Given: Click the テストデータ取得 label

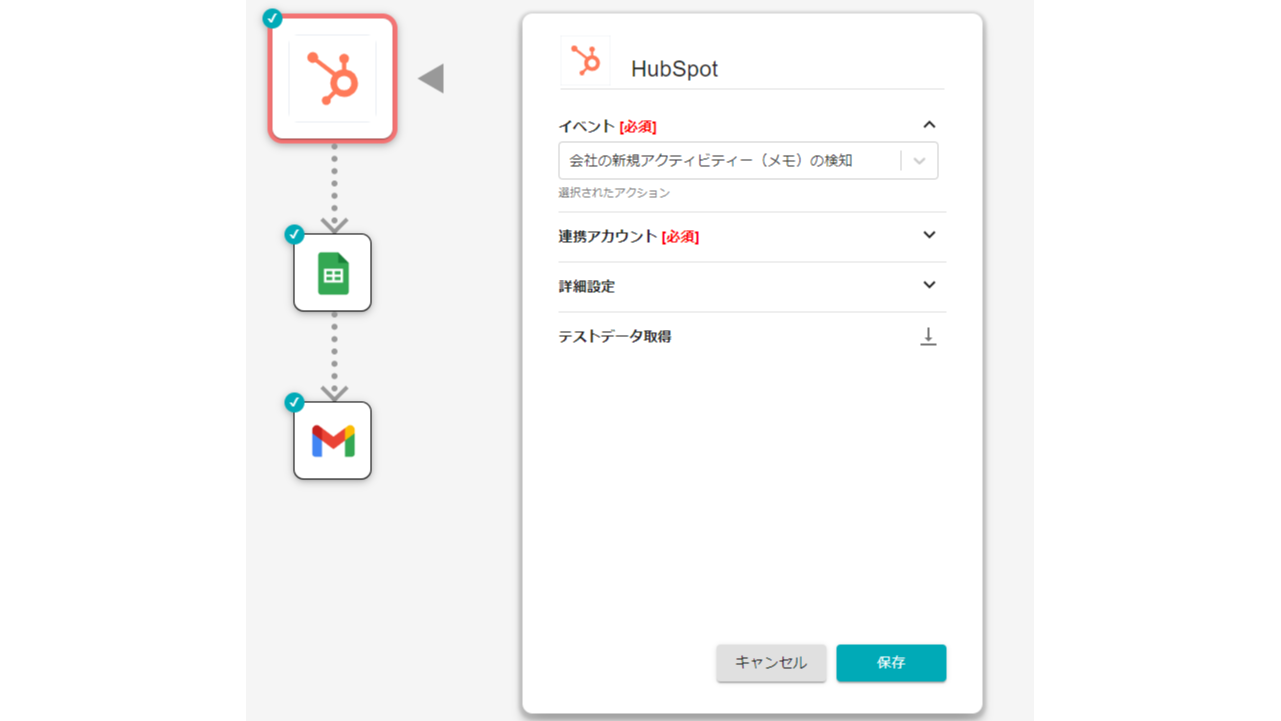Looking at the screenshot, I should [x=615, y=337].
